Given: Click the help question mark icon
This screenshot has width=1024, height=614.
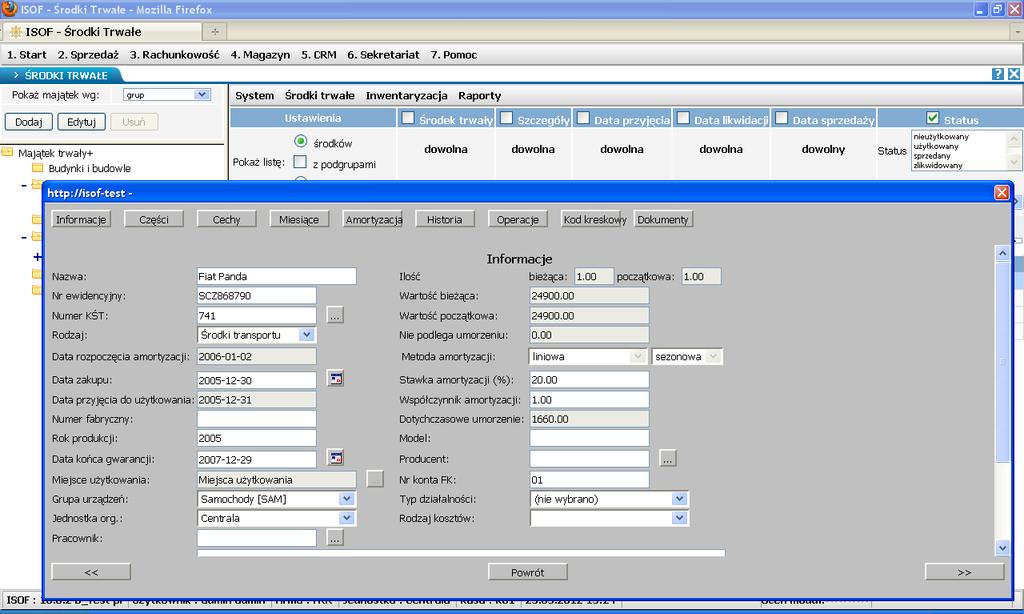Looking at the screenshot, I should 997,74.
